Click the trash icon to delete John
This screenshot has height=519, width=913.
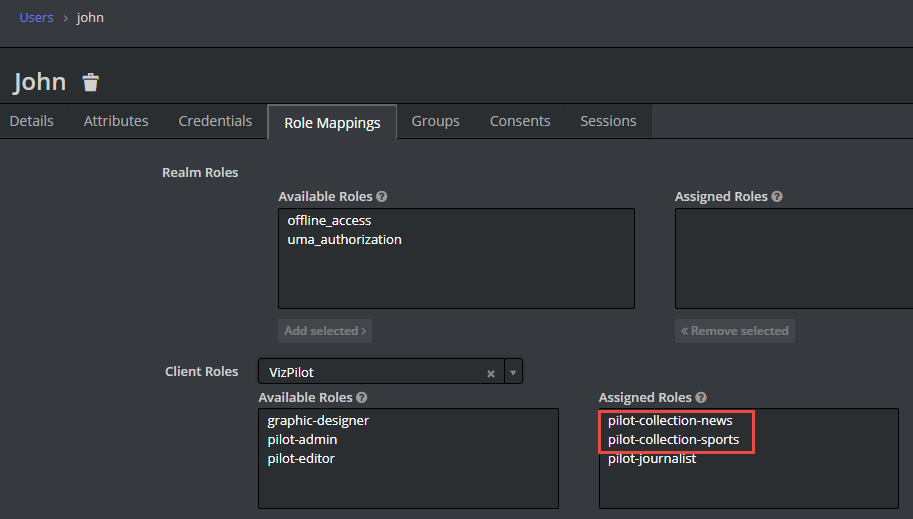tap(91, 82)
